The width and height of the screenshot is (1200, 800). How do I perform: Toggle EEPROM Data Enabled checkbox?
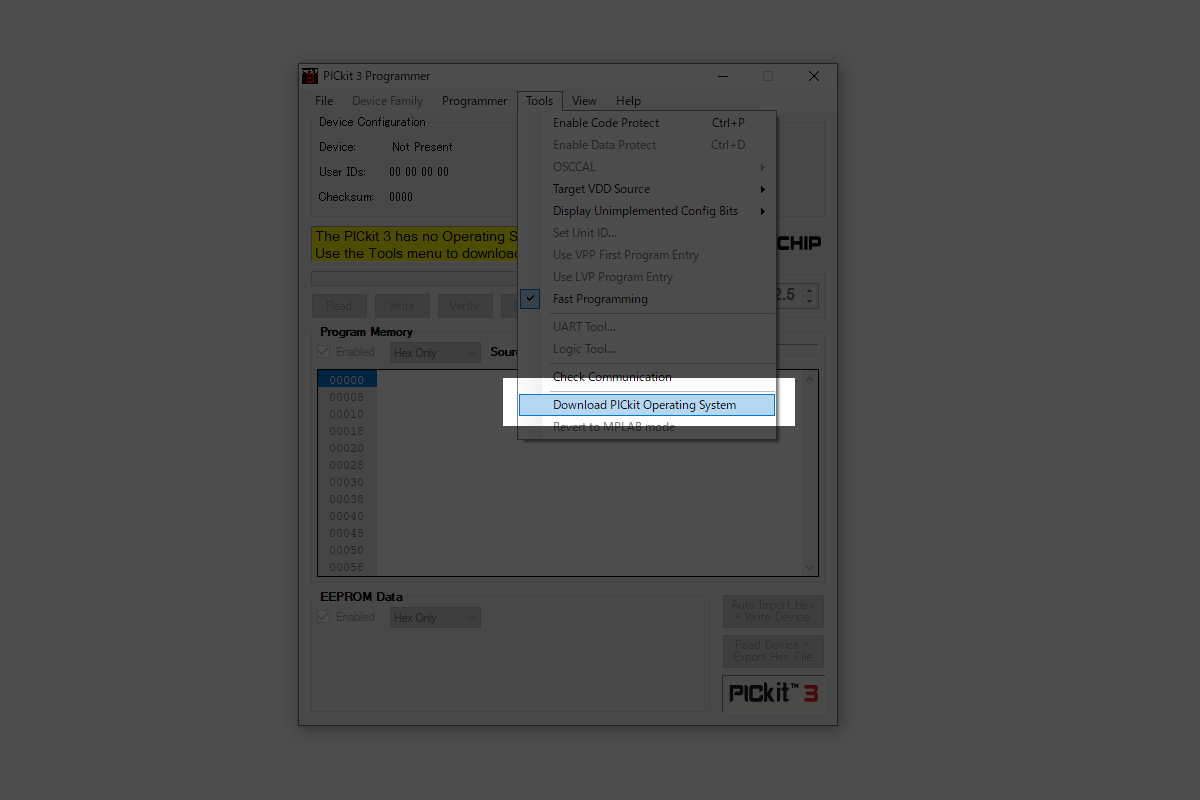click(x=324, y=617)
